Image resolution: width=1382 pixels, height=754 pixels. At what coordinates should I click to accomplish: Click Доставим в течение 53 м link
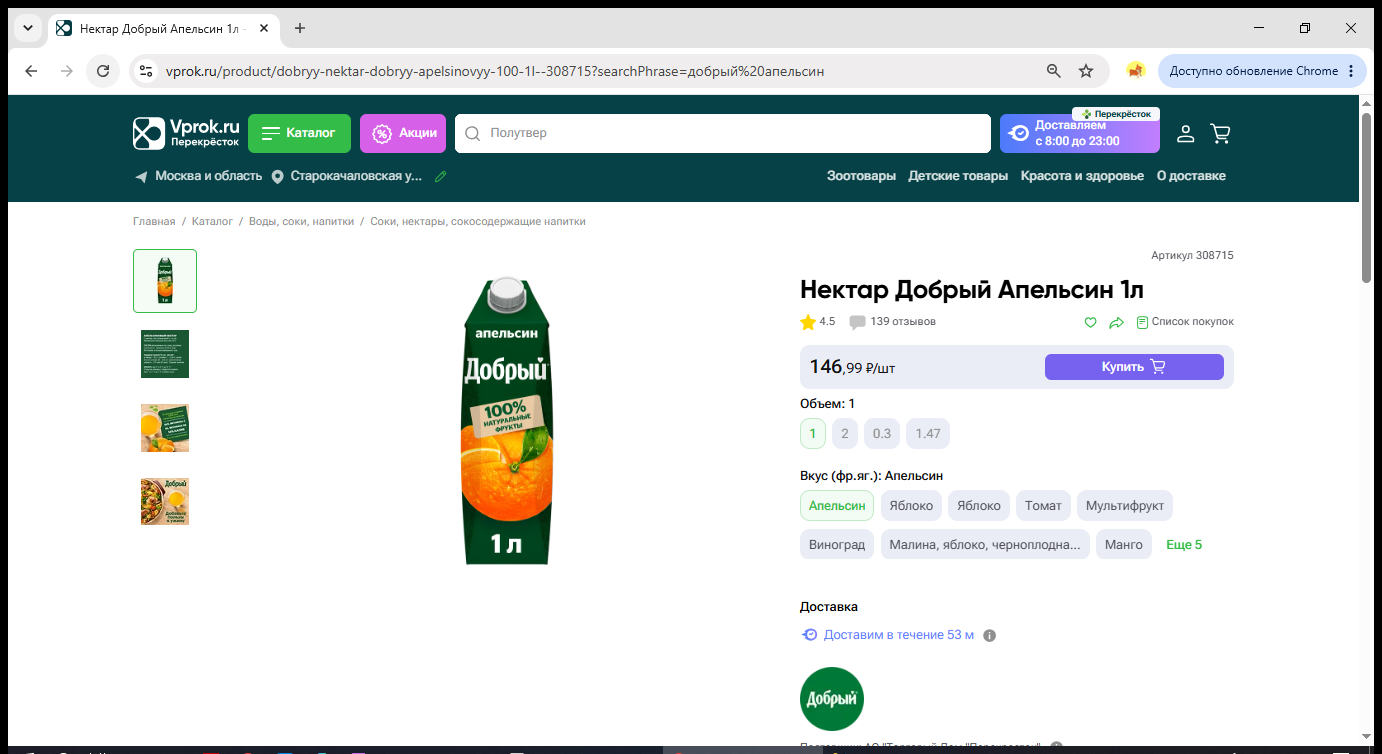coord(898,635)
